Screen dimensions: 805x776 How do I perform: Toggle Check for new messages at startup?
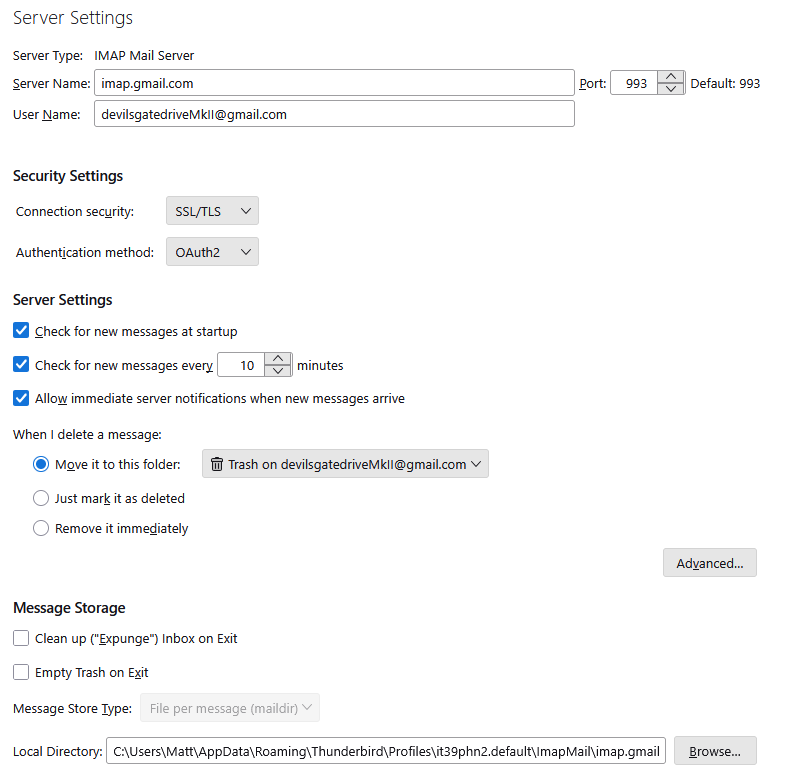click(x=21, y=331)
